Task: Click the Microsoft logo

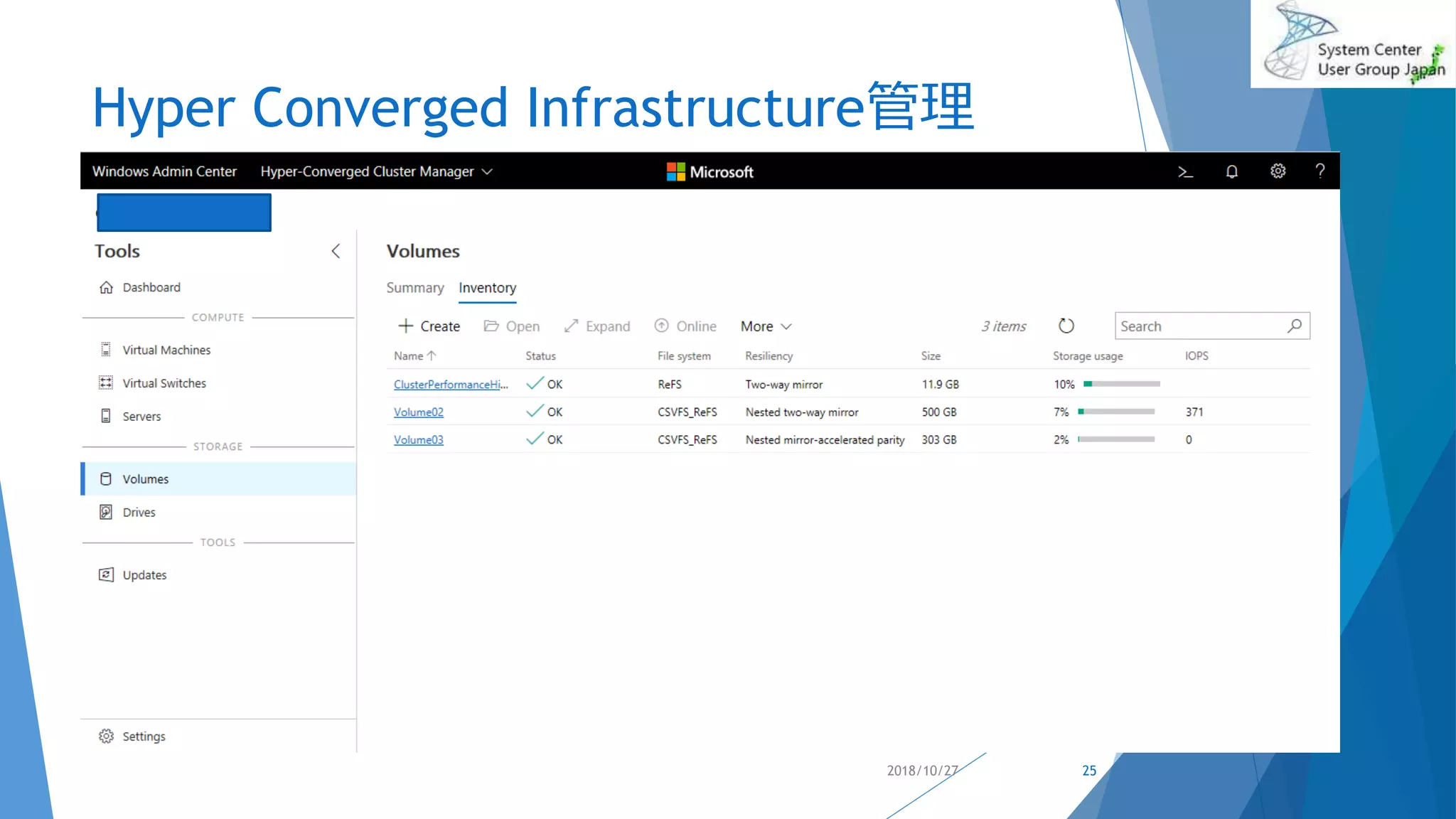Action: 710,171
